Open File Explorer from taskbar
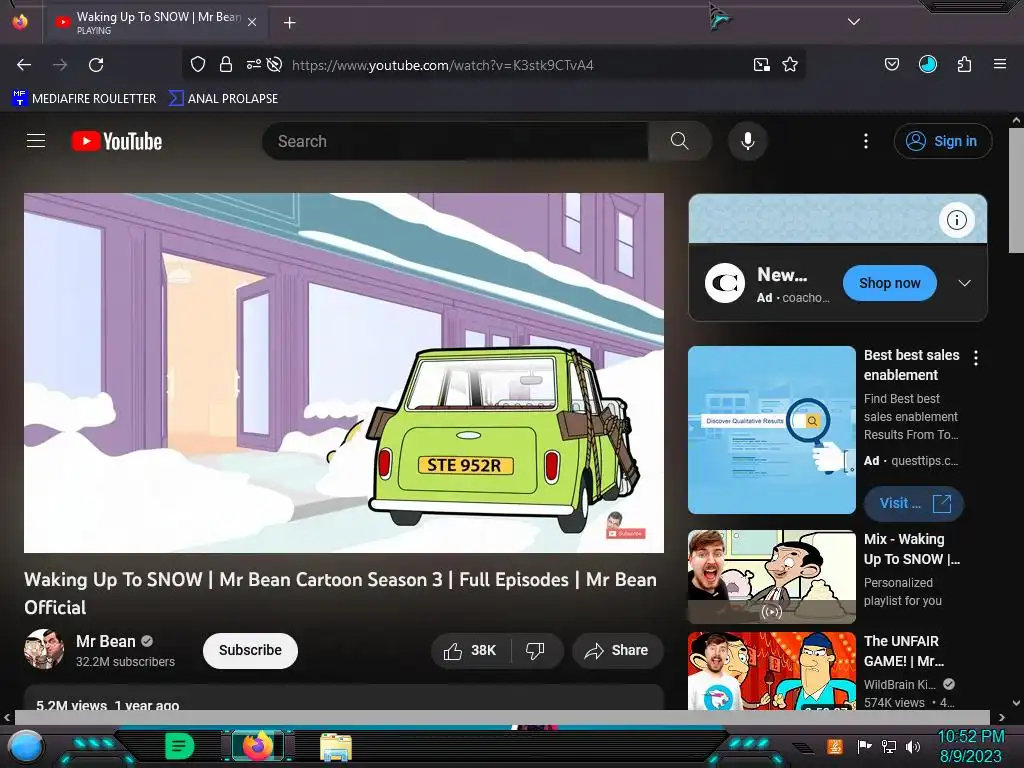This screenshot has width=1024, height=768. click(336, 747)
